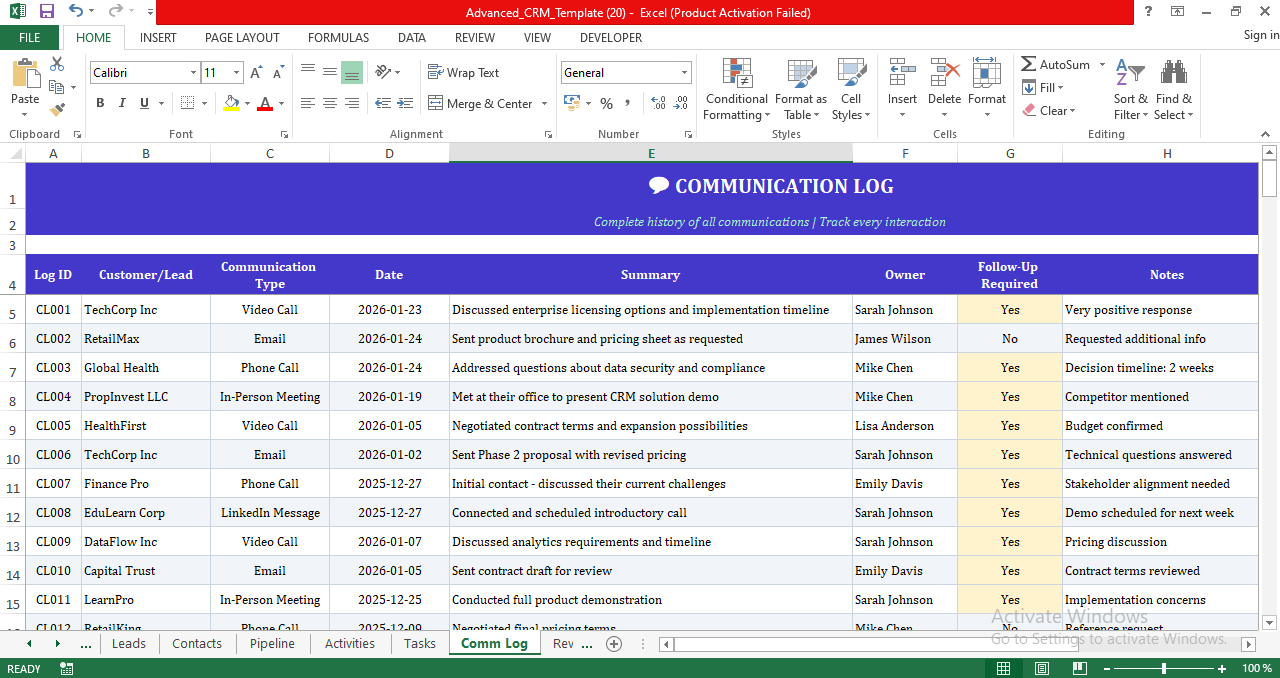Screen dimensions: 1280x678
Task: Toggle underline formatting
Action: [144, 103]
